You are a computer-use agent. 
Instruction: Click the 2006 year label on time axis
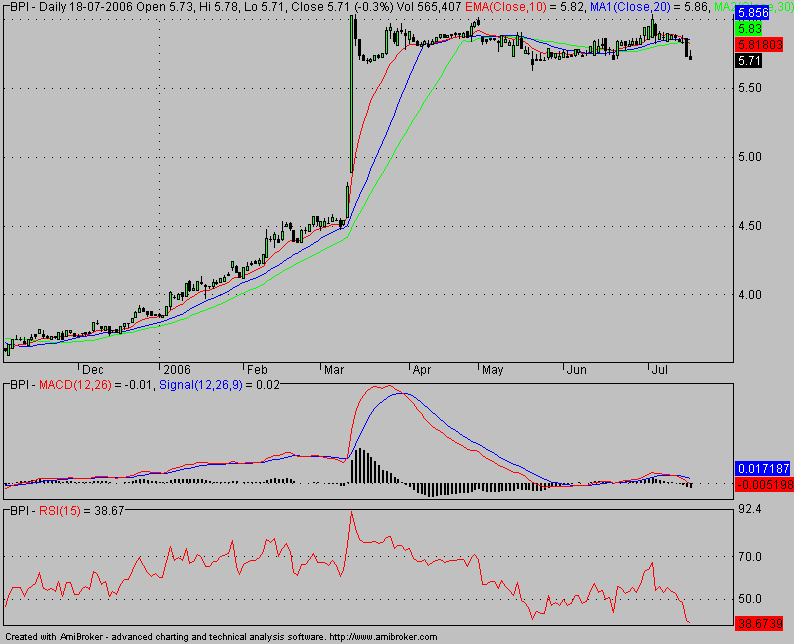(177, 370)
